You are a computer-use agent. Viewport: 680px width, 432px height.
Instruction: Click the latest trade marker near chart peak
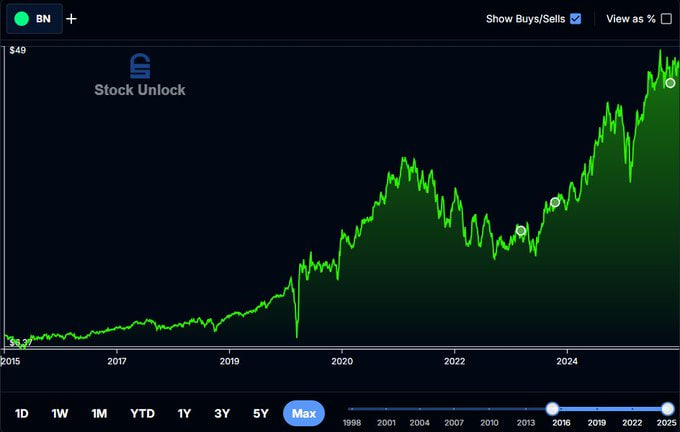pyautogui.click(x=670, y=84)
